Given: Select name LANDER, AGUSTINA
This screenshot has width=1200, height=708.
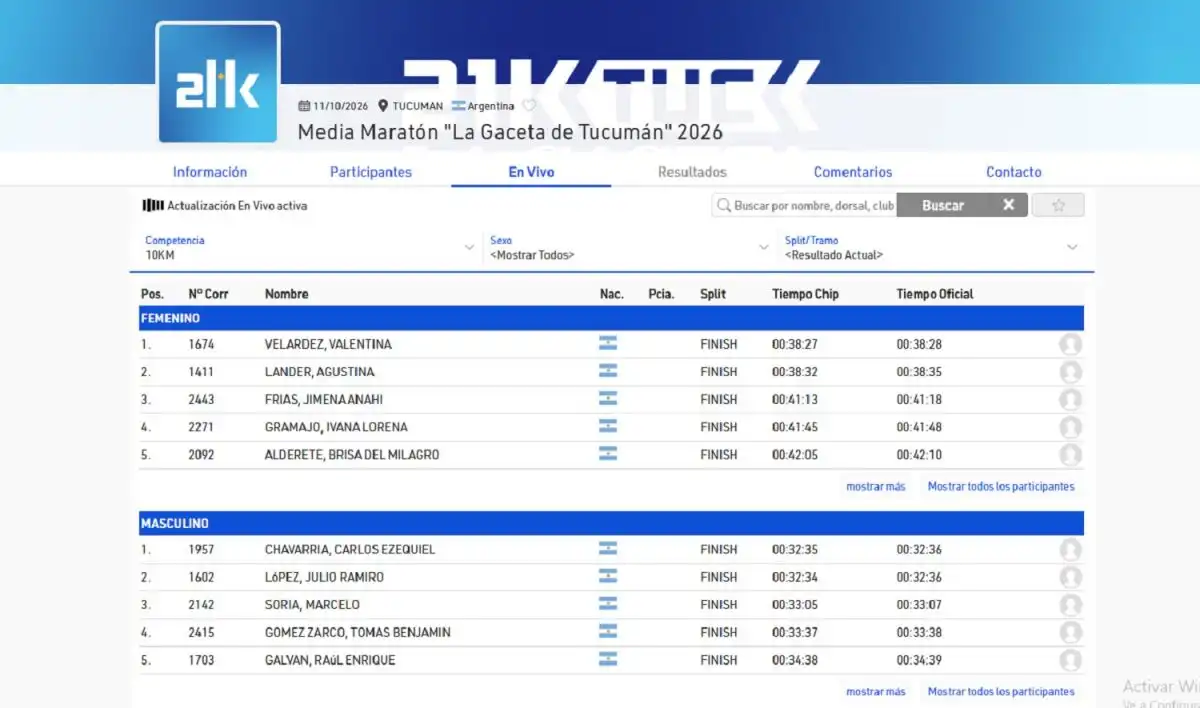Looking at the screenshot, I should [319, 372].
